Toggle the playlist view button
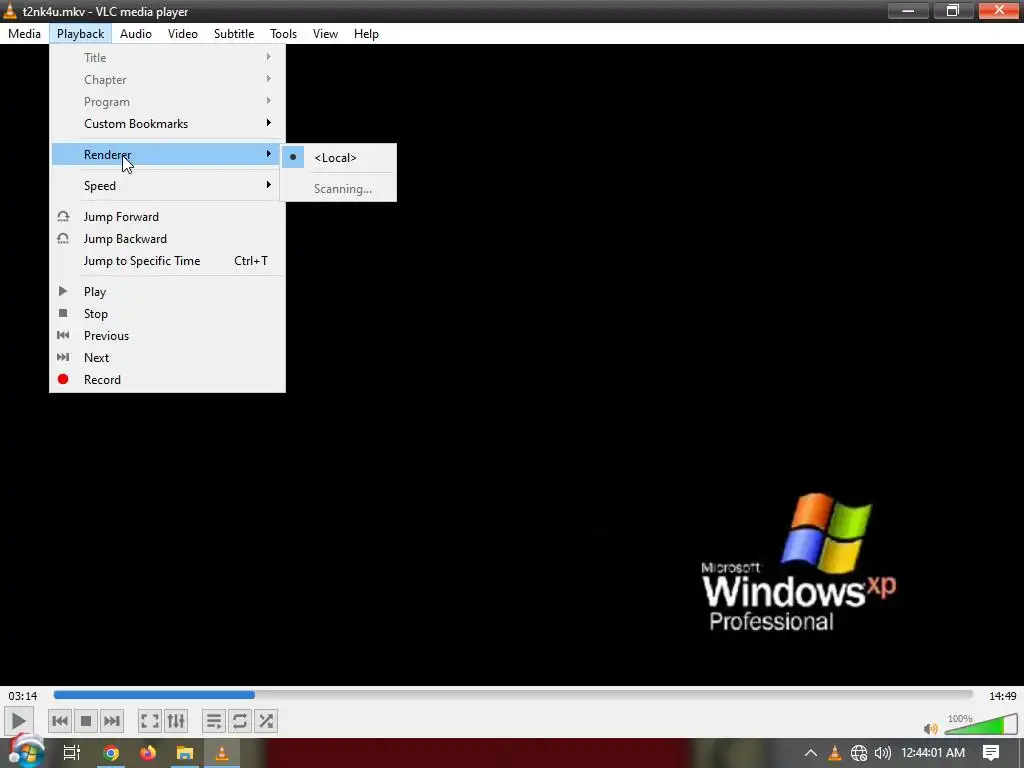Image resolution: width=1024 pixels, height=768 pixels. point(214,721)
